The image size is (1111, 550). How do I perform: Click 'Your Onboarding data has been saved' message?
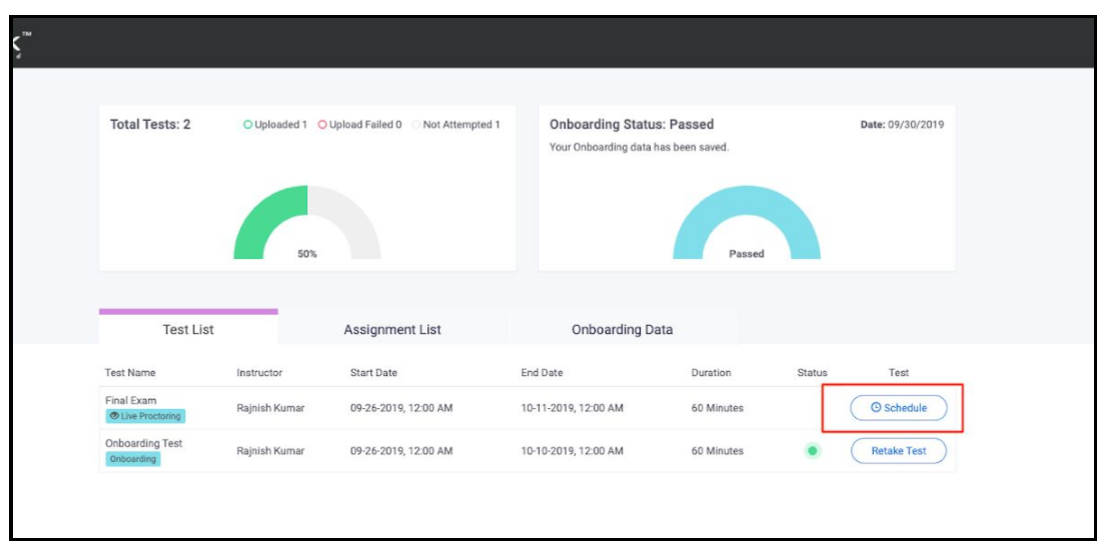(639, 147)
